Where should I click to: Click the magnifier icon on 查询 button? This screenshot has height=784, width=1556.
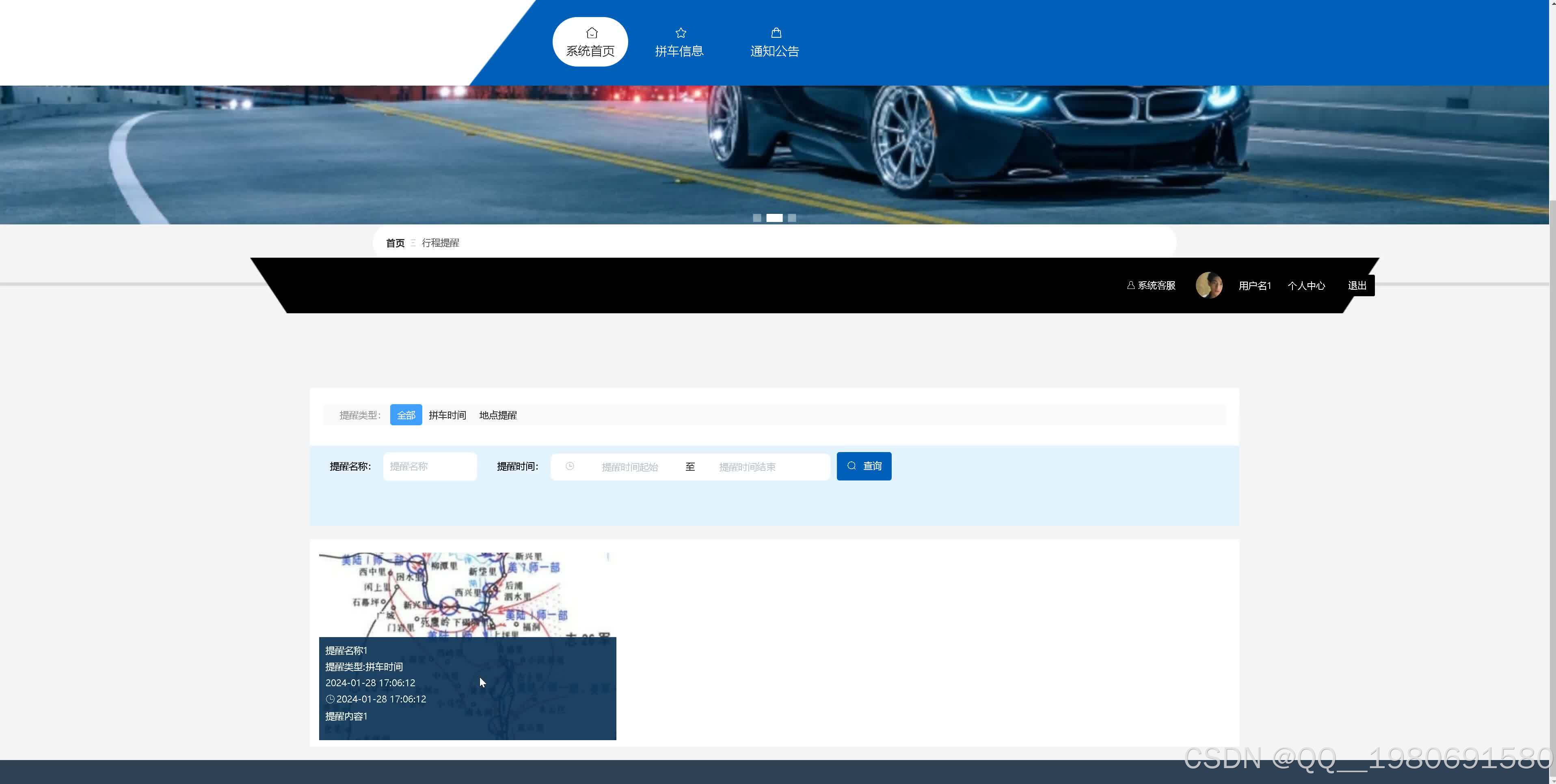(851, 466)
